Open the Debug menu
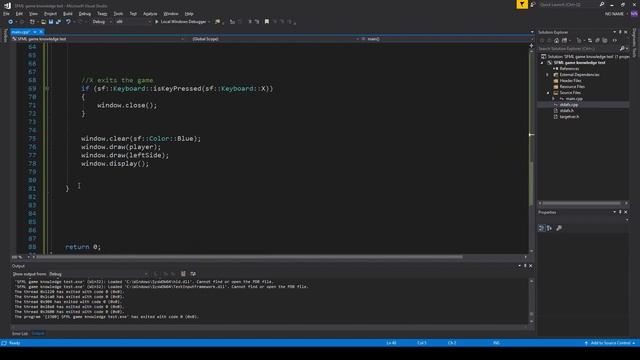Screen dimensions: 640x360 (85, 14)
